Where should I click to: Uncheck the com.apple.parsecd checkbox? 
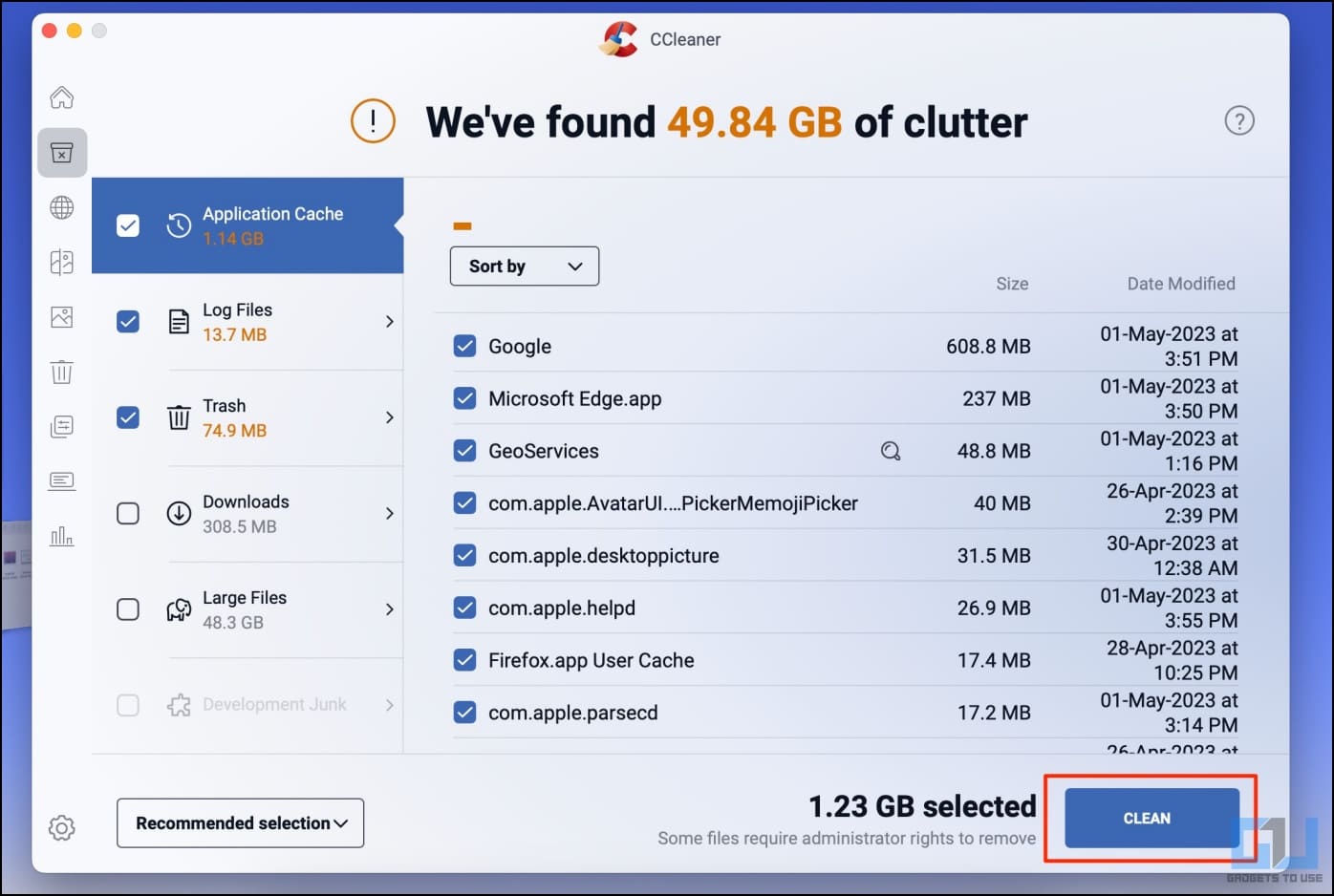click(464, 713)
